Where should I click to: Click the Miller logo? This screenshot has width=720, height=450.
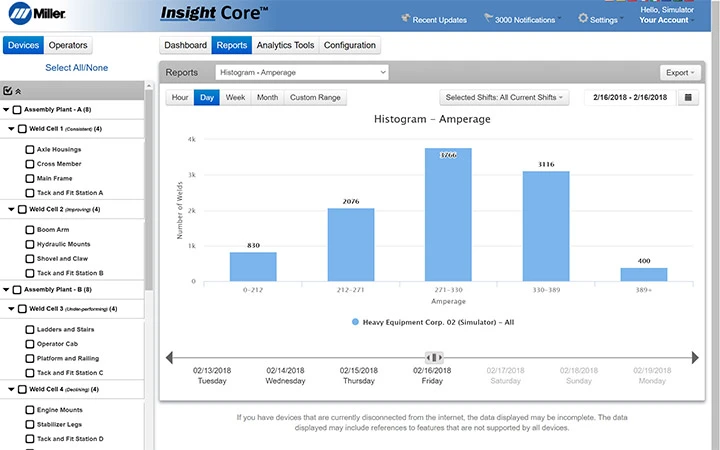click(x=37, y=14)
